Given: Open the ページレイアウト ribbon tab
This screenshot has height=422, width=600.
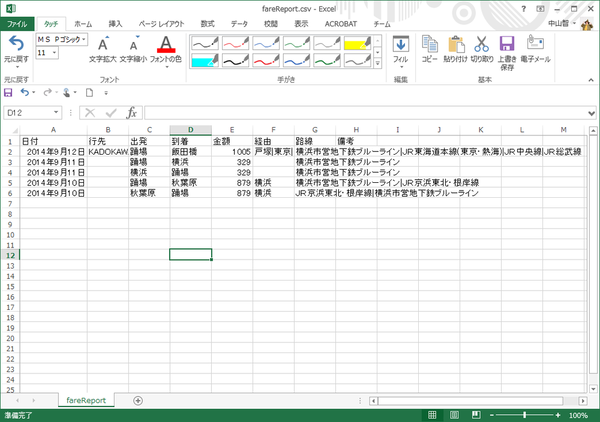Looking at the screenshot, I should [x=161, y=24].
